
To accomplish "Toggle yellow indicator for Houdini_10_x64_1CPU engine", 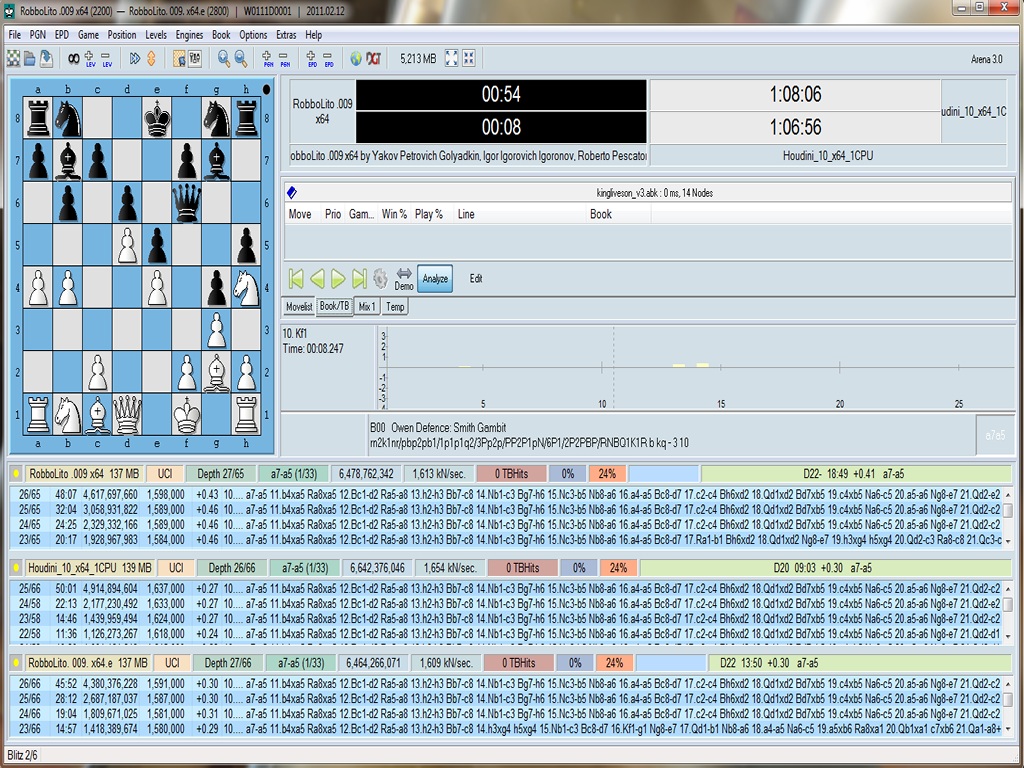I will coord(16,568).
